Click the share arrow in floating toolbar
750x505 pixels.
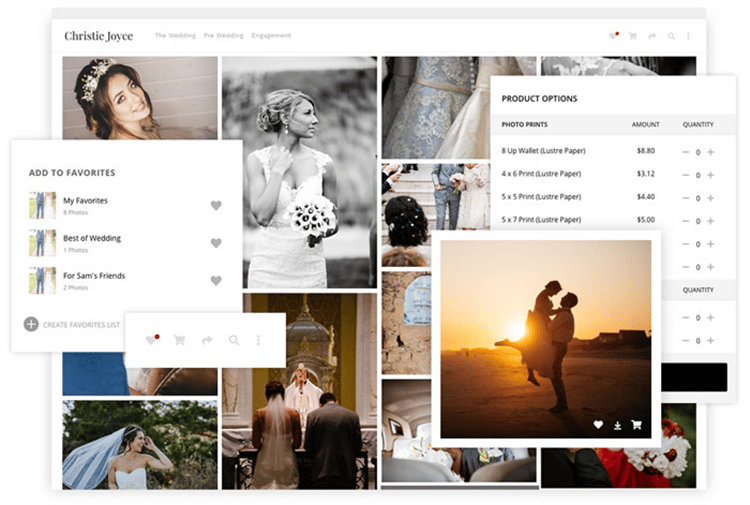click(207, 340)
